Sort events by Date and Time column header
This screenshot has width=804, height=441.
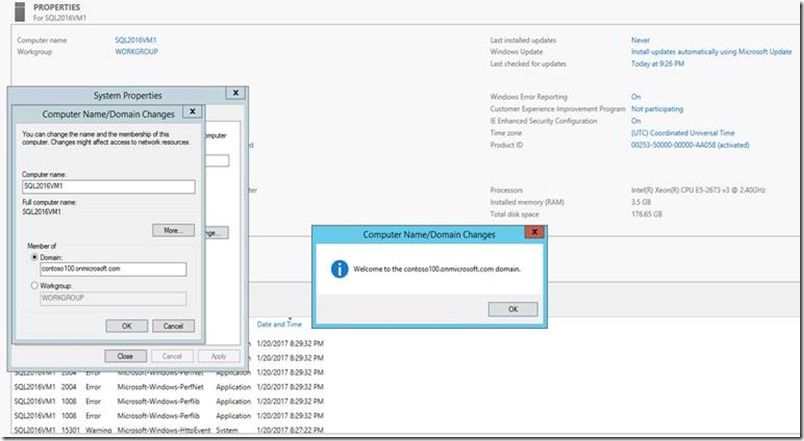(279, 324)
